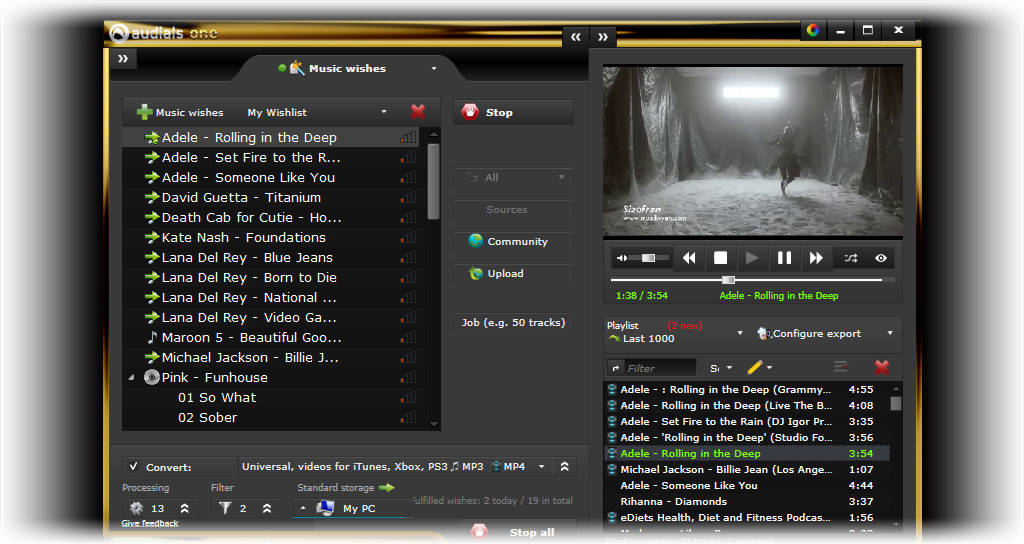Click the right double-arrow panel button

[x=603, y=37]
